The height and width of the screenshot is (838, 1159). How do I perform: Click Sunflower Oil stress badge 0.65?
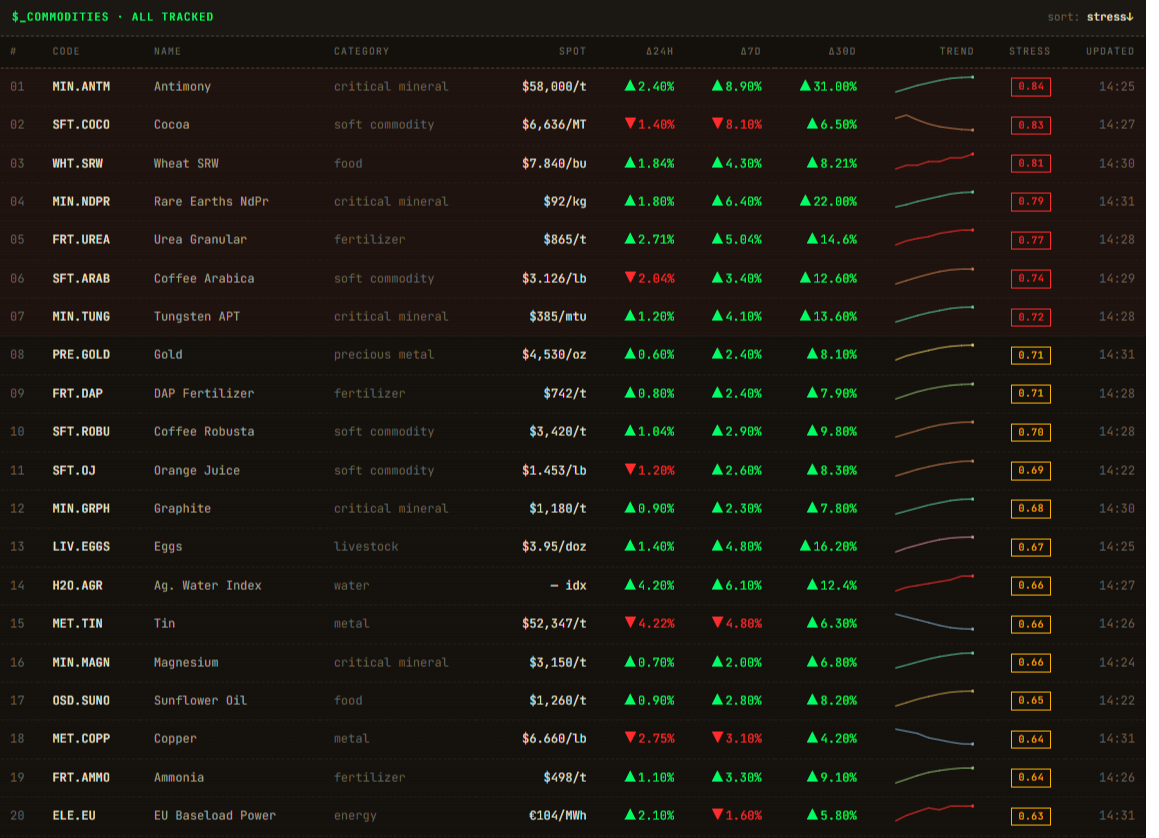pyautogui.click(x=1030, y=701)
